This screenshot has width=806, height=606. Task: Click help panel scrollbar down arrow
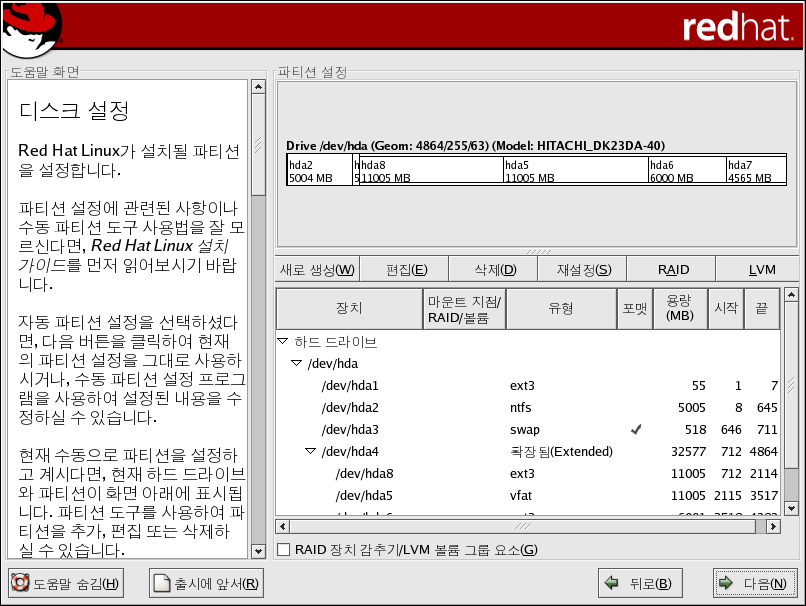257,551
